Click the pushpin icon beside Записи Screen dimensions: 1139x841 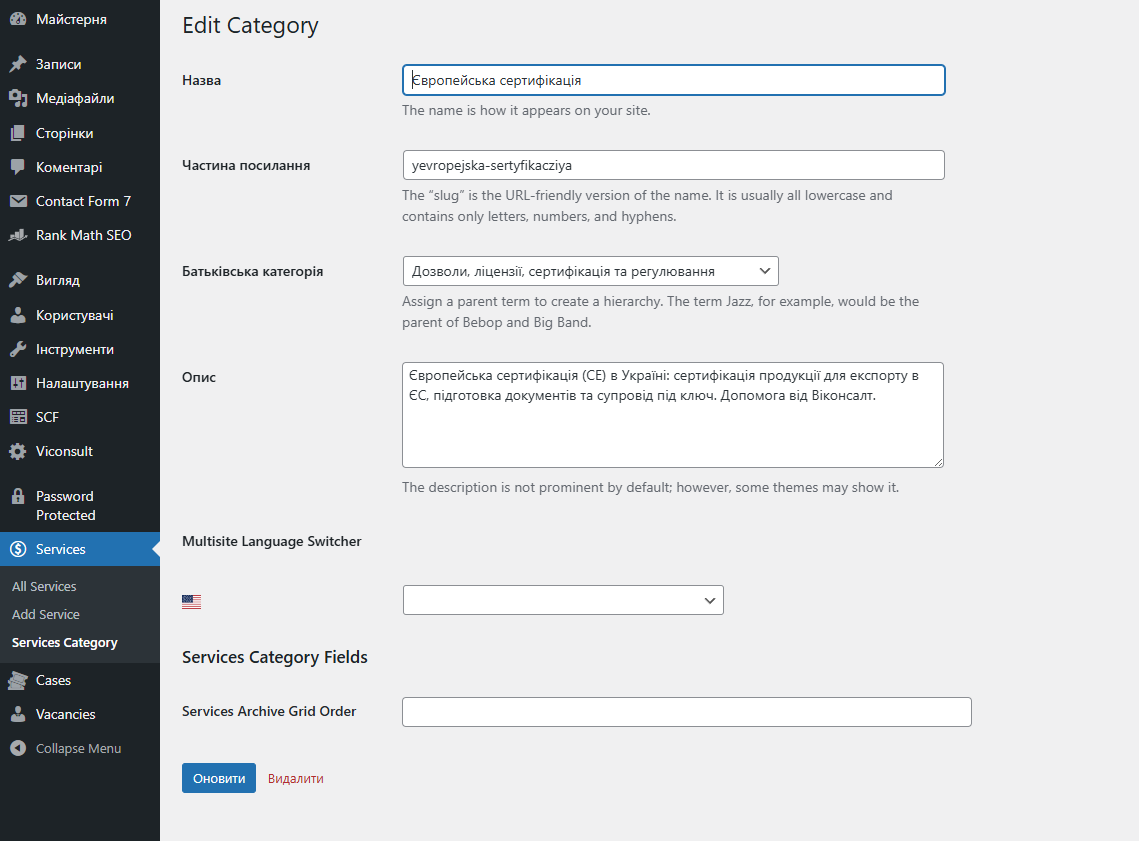coord(18,64)
